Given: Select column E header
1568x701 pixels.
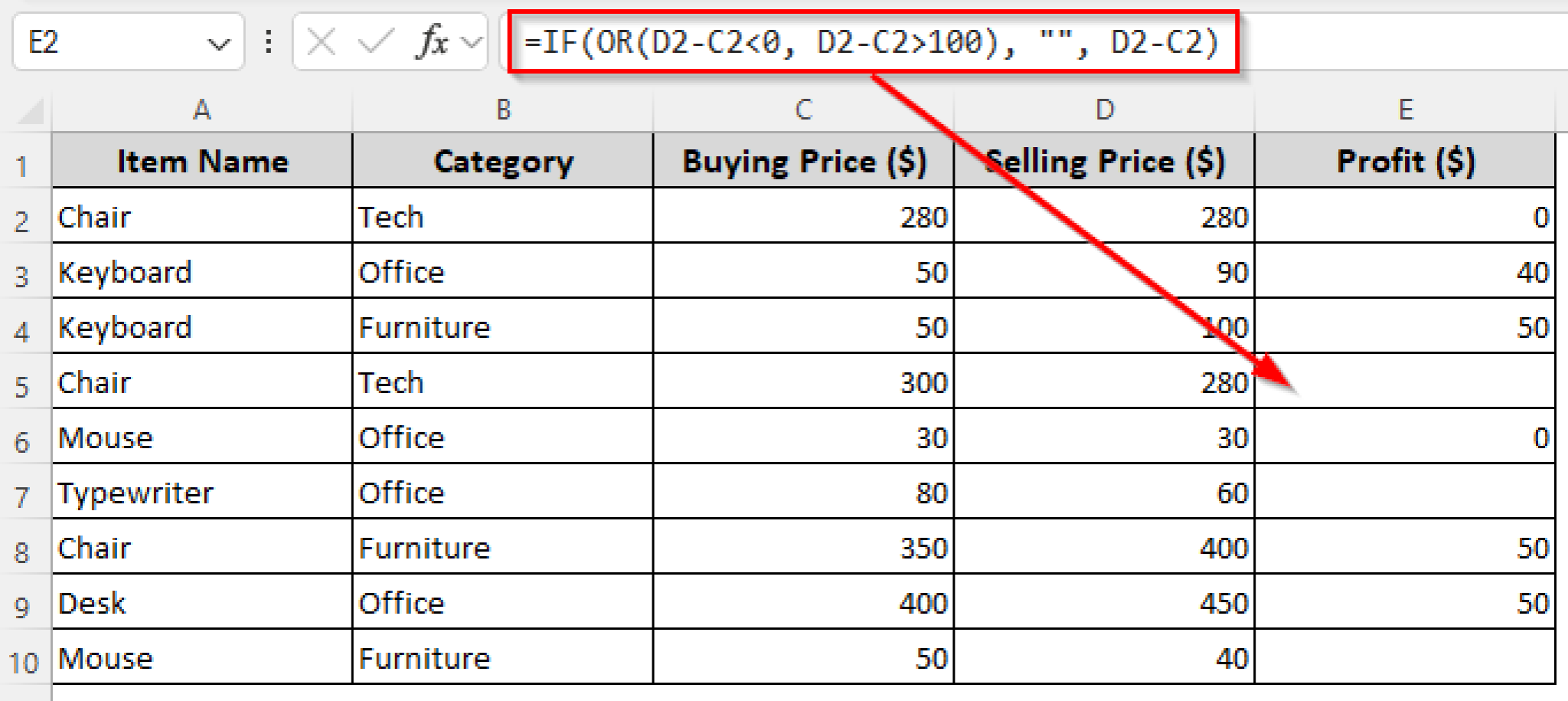Looking at the screenshot, I should click(x=1406, y=110).
